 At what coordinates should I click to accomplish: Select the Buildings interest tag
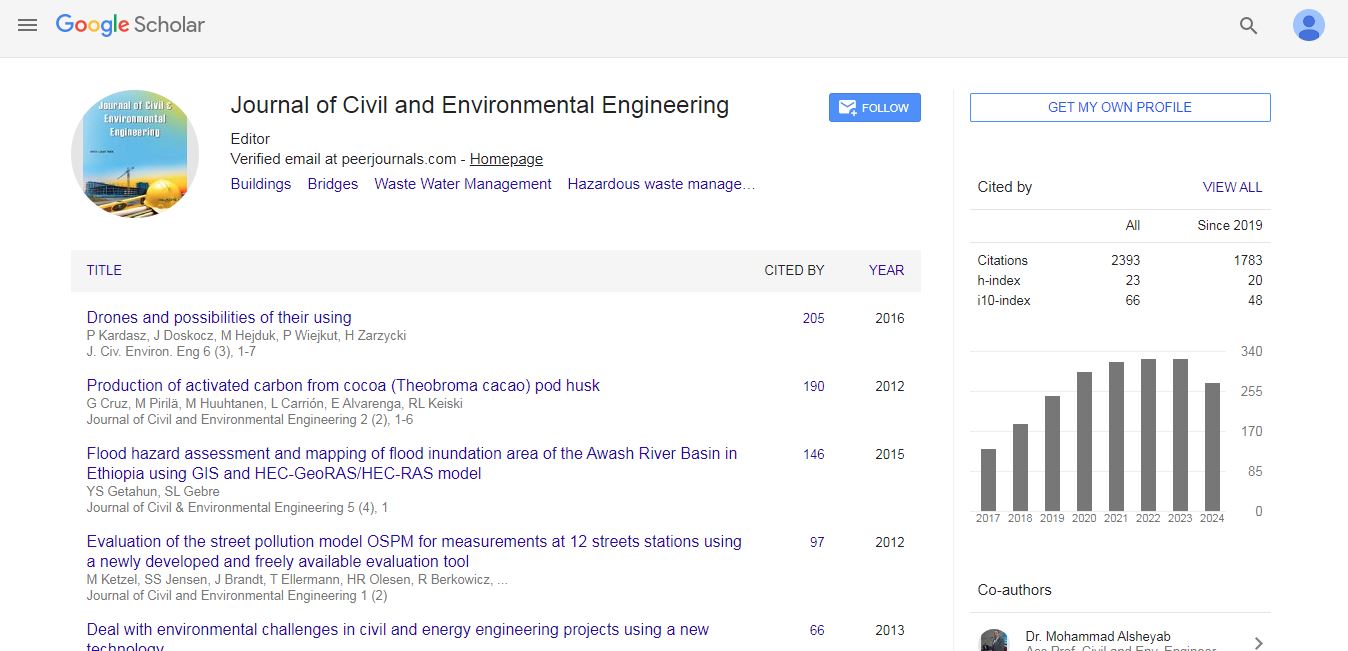(x=260, y=184)
